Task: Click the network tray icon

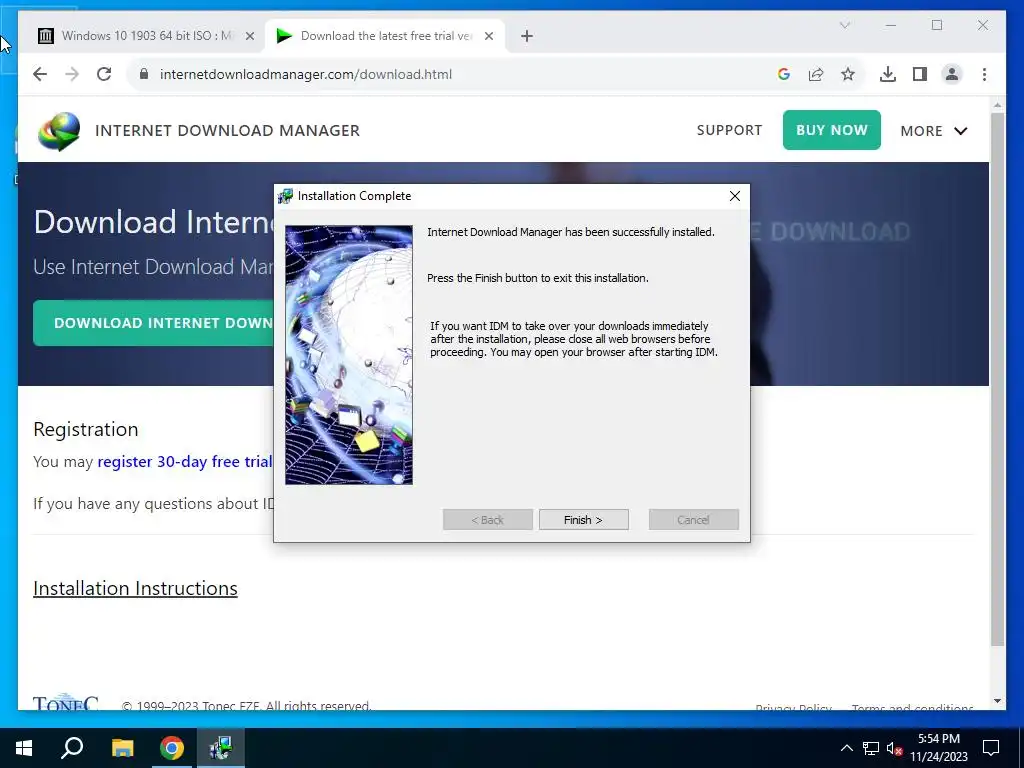Action: click(871, 748)
